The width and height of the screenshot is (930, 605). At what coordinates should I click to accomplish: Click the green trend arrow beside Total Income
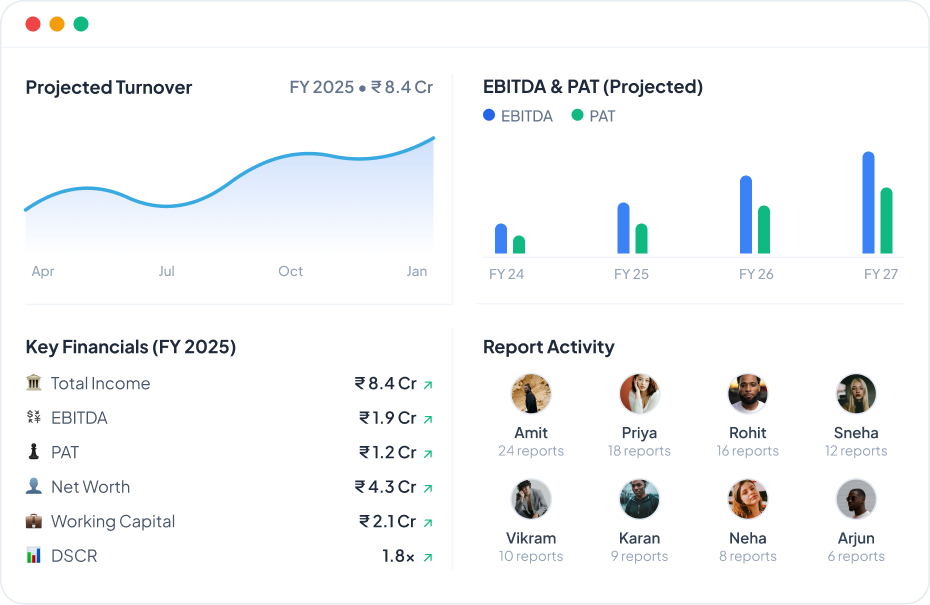pos(428,385)
